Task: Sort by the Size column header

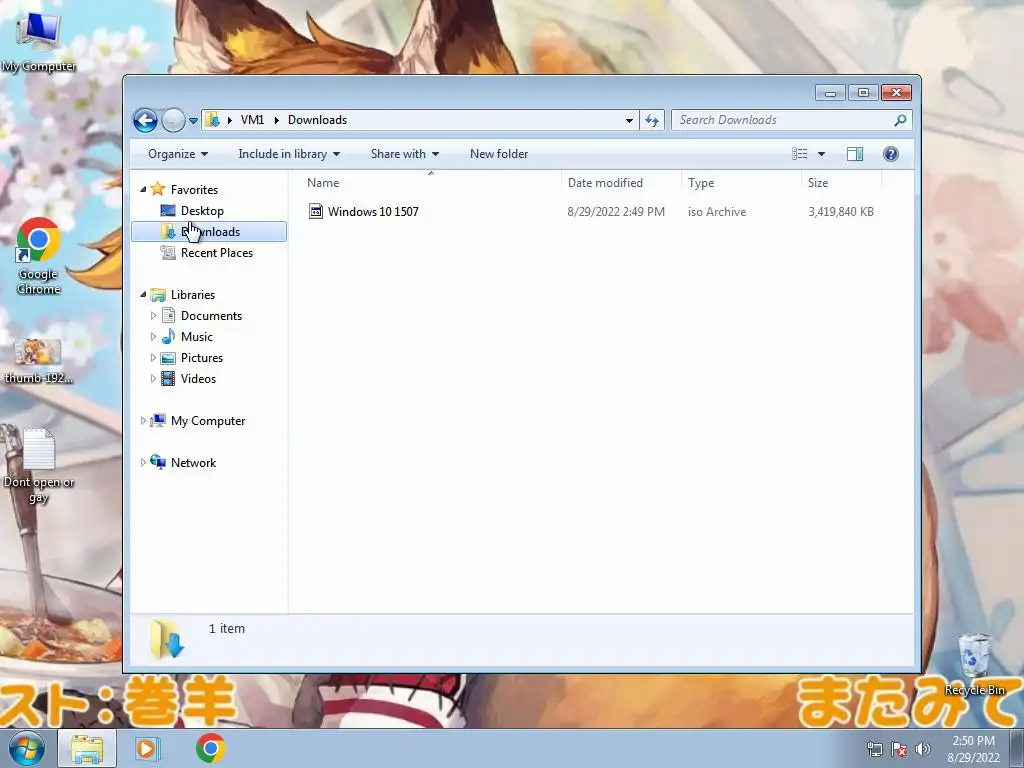Action: pyautogui.click(x=841, y=183)
